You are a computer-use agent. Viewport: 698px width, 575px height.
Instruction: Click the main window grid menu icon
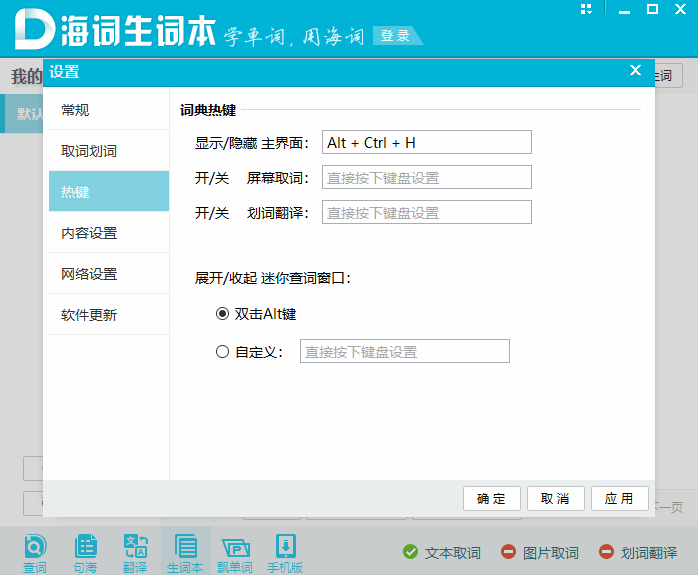click(586, 9)
